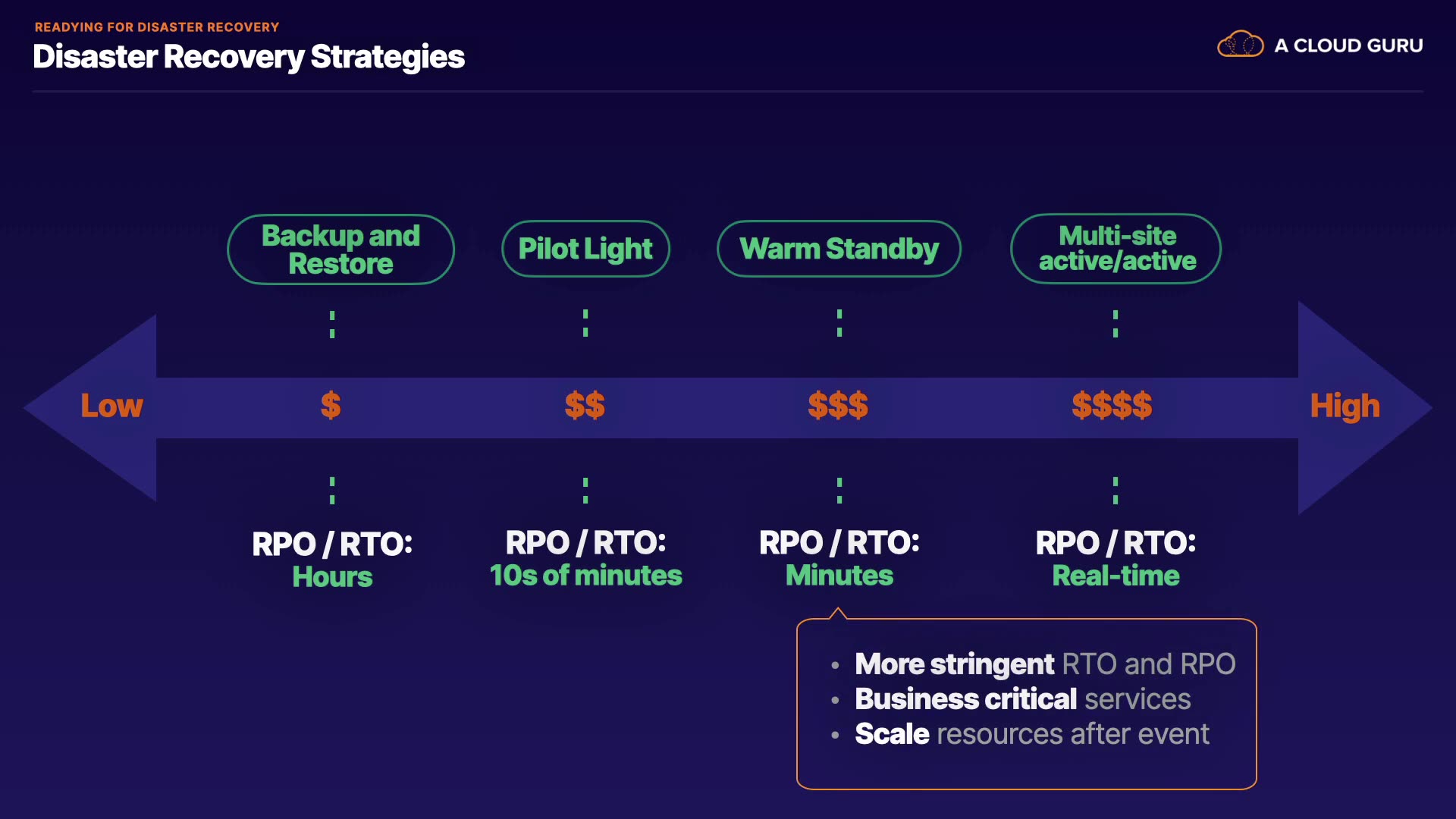Image resolution: width=1456 pixels, height=819 pixels.
Task: Click the 'Readying for Disaster Recovery' section label
Action: [157, 27]
